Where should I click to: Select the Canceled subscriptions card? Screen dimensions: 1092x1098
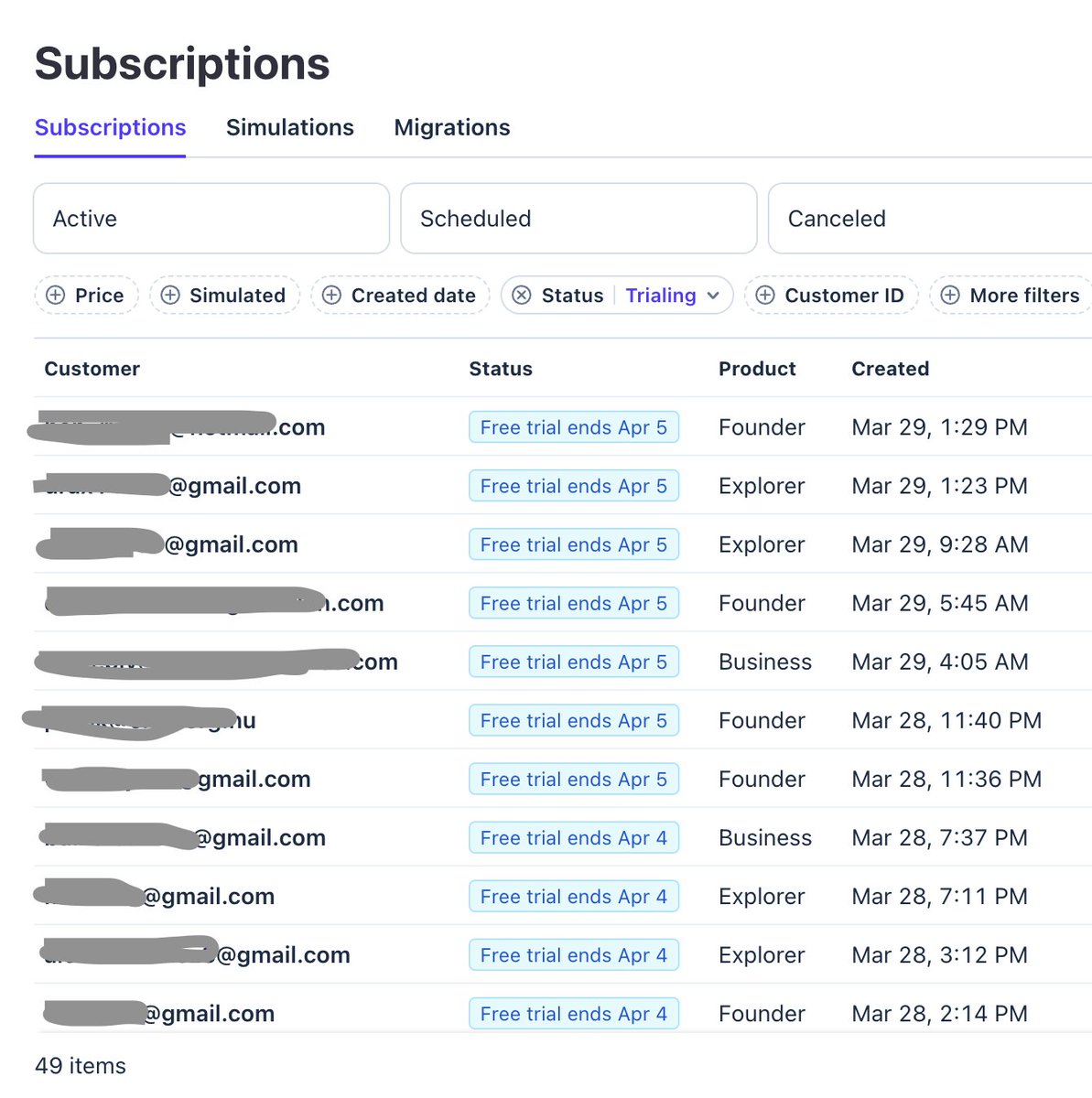tap(930, 218)
